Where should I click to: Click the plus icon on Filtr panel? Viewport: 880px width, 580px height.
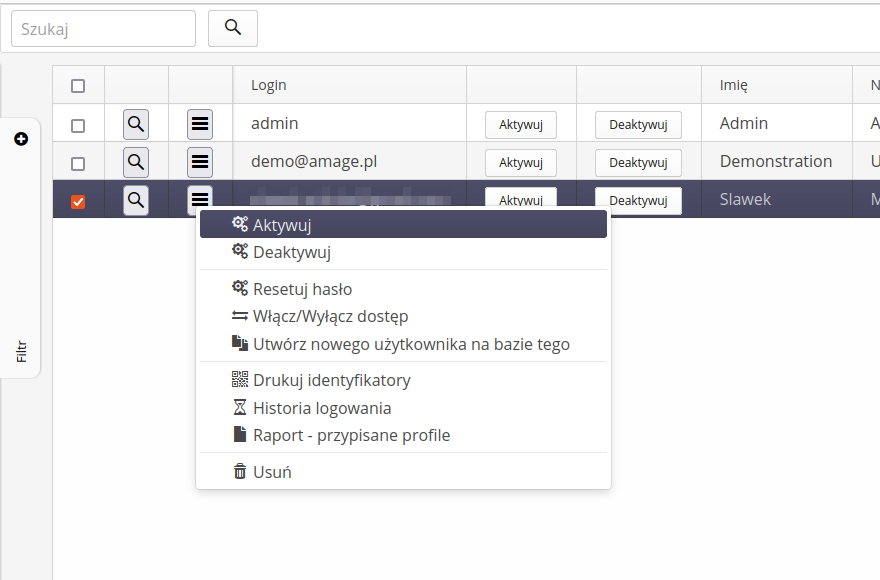[21, 139]
